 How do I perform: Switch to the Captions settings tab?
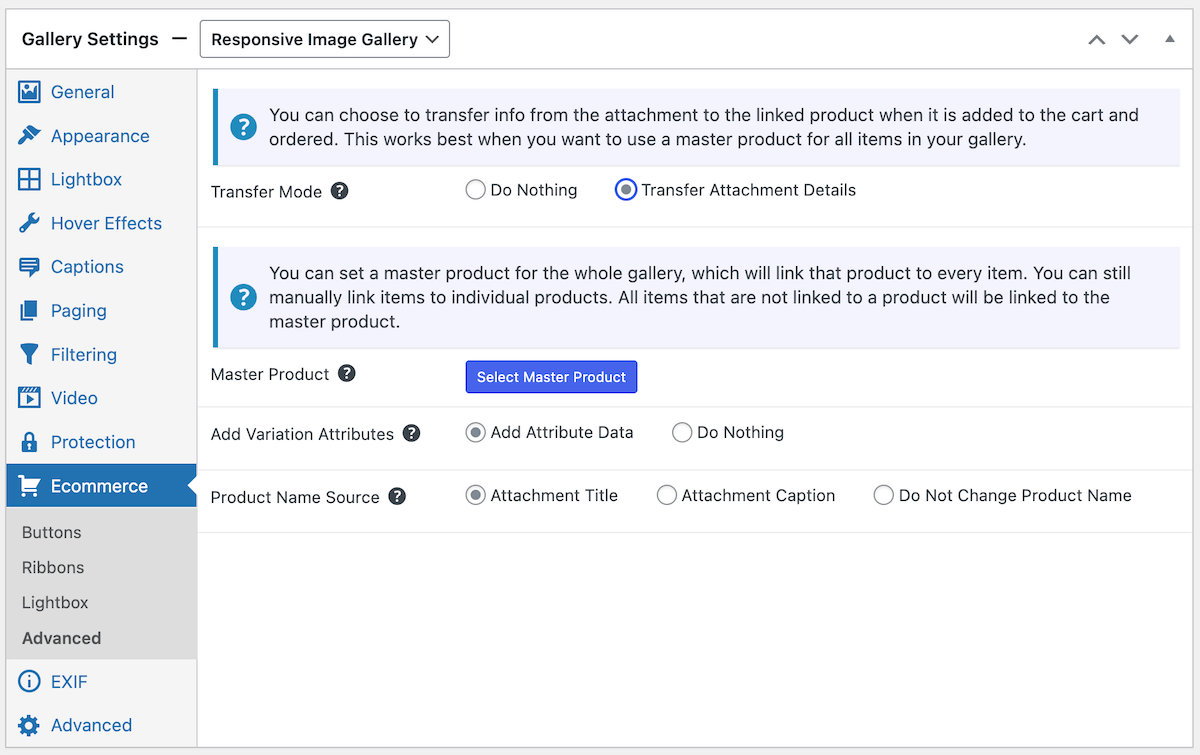click(87, 267)
